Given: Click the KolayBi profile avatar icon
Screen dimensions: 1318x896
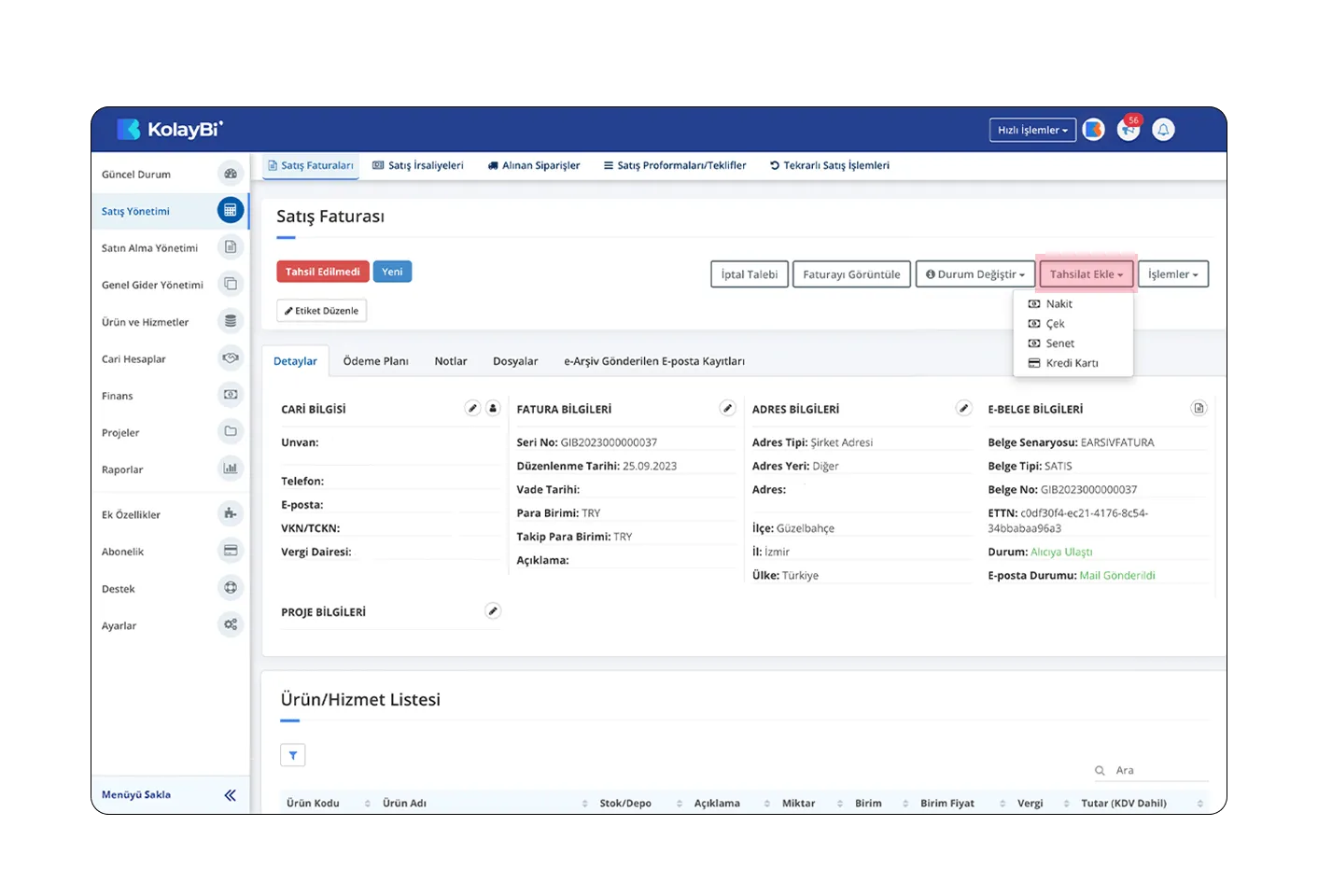Looking at the screenshot, I should pos(1094,130).
